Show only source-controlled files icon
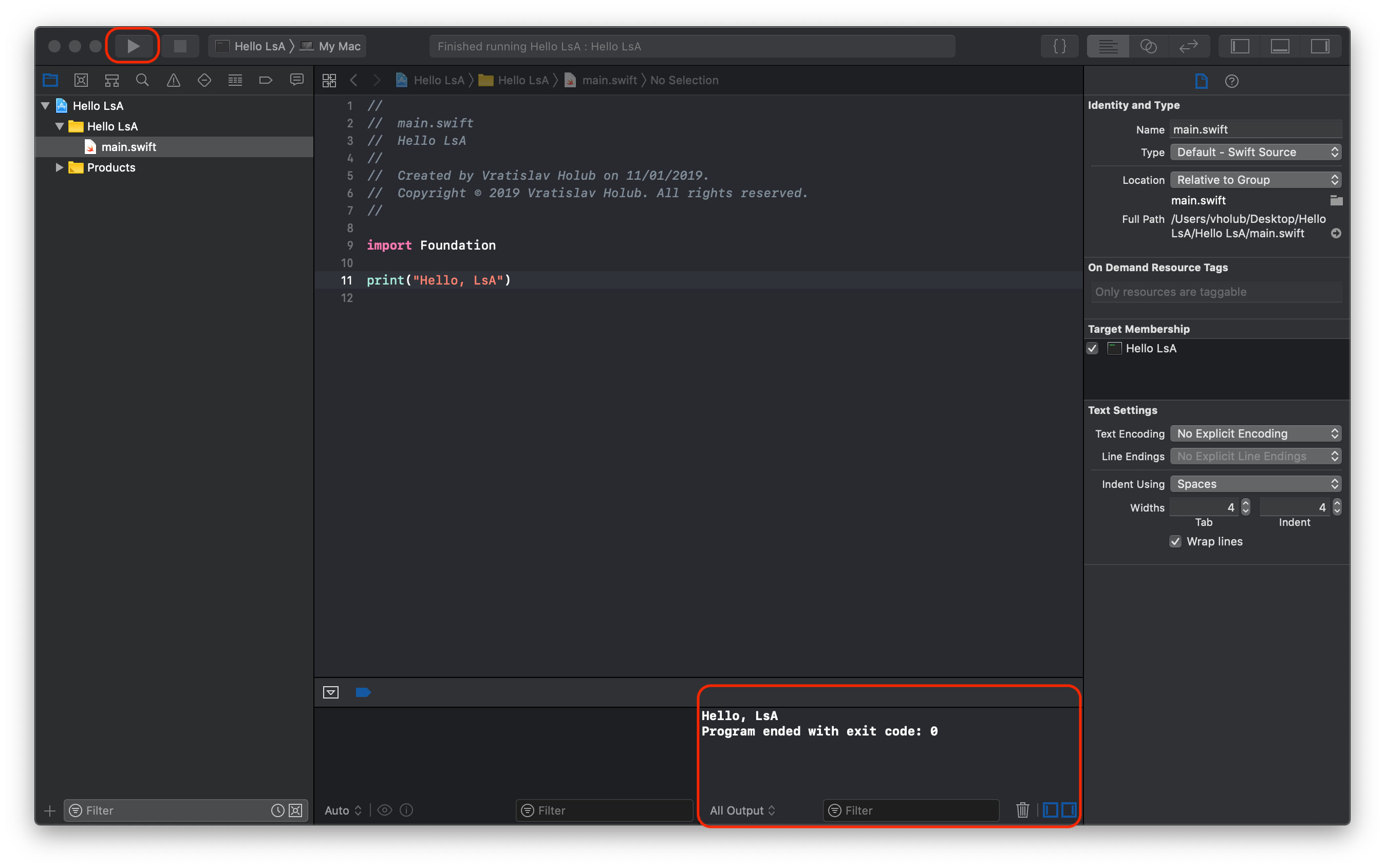 [x=296, y=810]
